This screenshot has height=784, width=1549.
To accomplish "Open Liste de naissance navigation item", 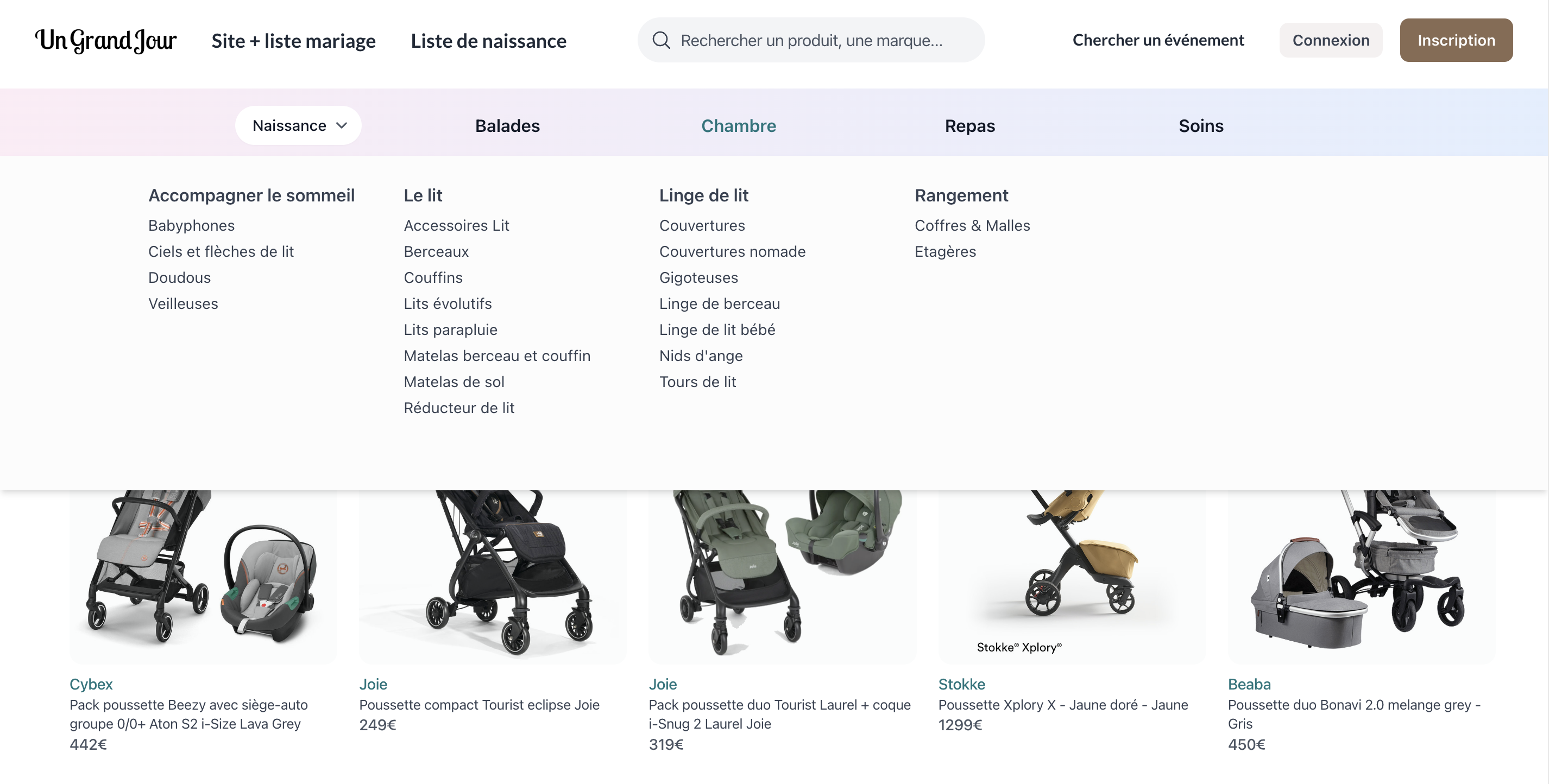I will tap(488, 40).
